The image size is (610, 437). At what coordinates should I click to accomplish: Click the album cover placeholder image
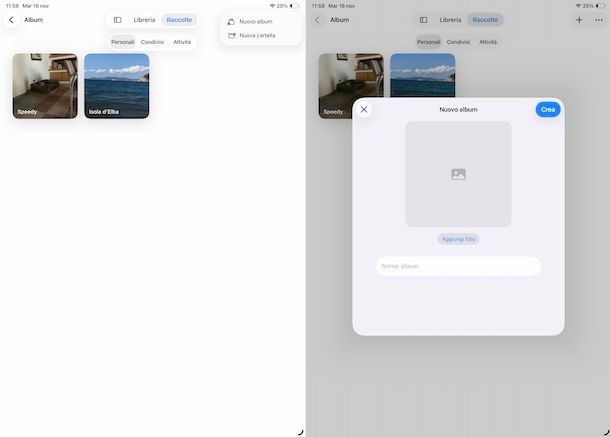[458, 174]
